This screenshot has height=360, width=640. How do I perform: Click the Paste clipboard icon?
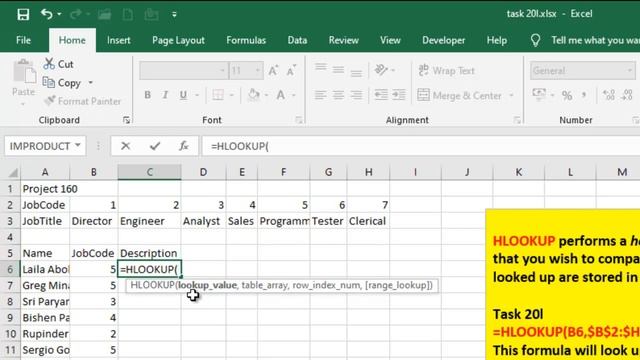coord(24,72)
